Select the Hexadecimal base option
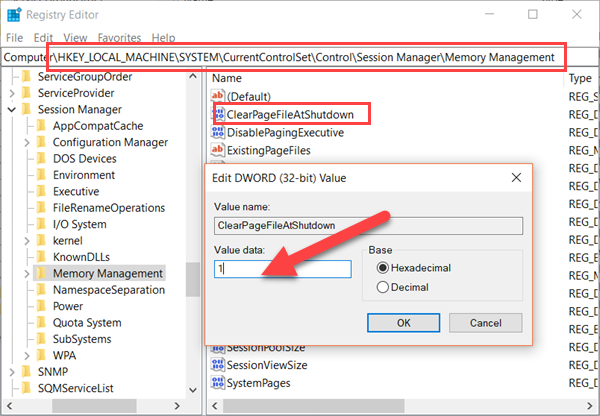The image size is (600, 416). (x=381, y=268)
